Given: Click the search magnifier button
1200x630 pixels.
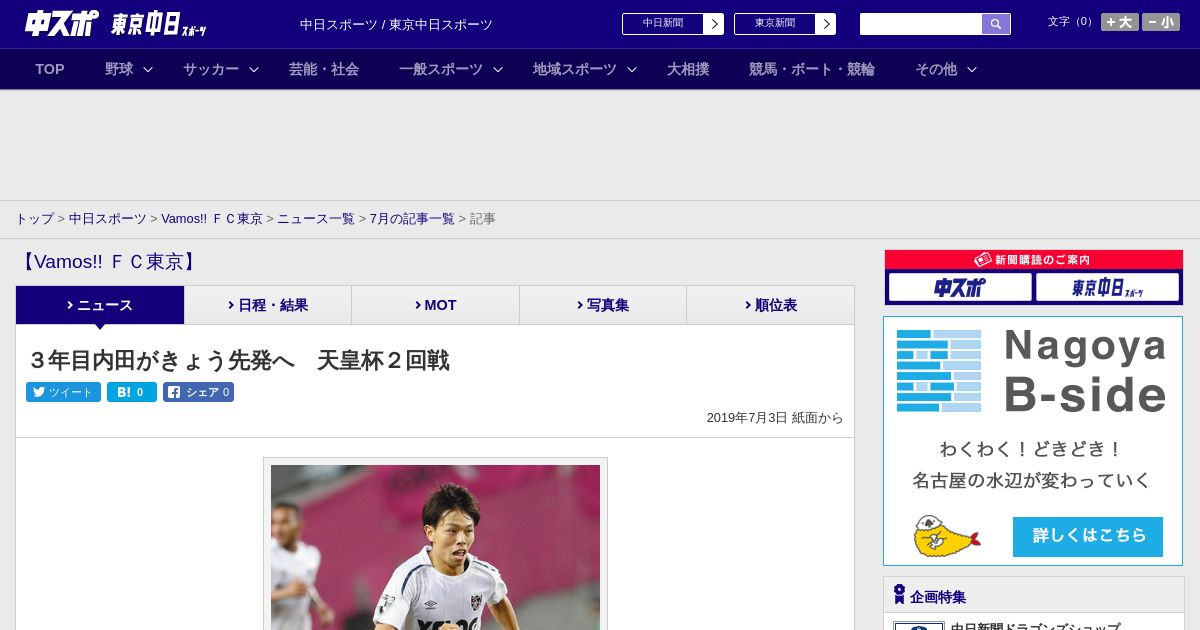Looking at the screenshot, I should (x=996, y=24).
